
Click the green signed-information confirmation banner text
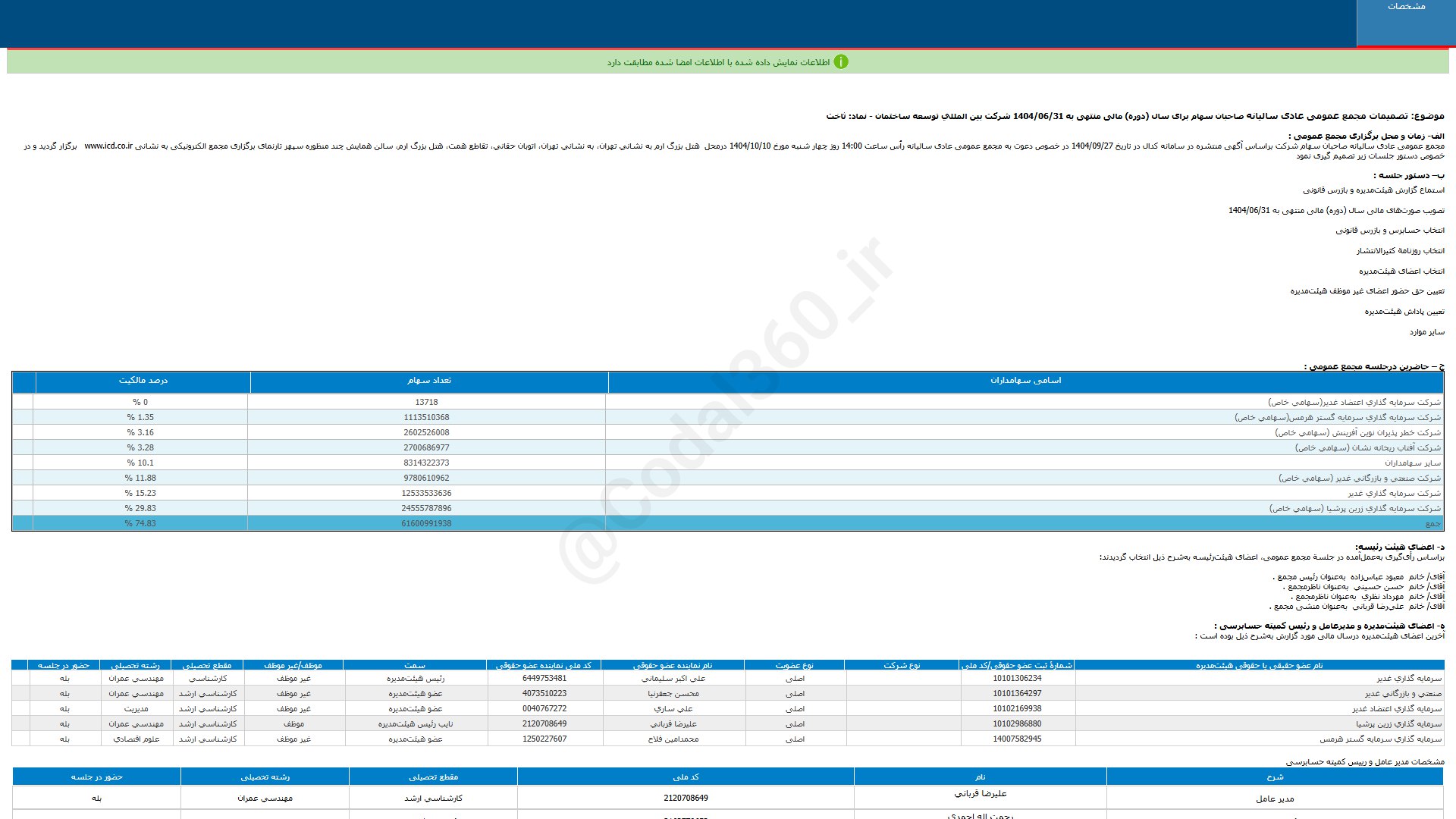tap(717, 62)
